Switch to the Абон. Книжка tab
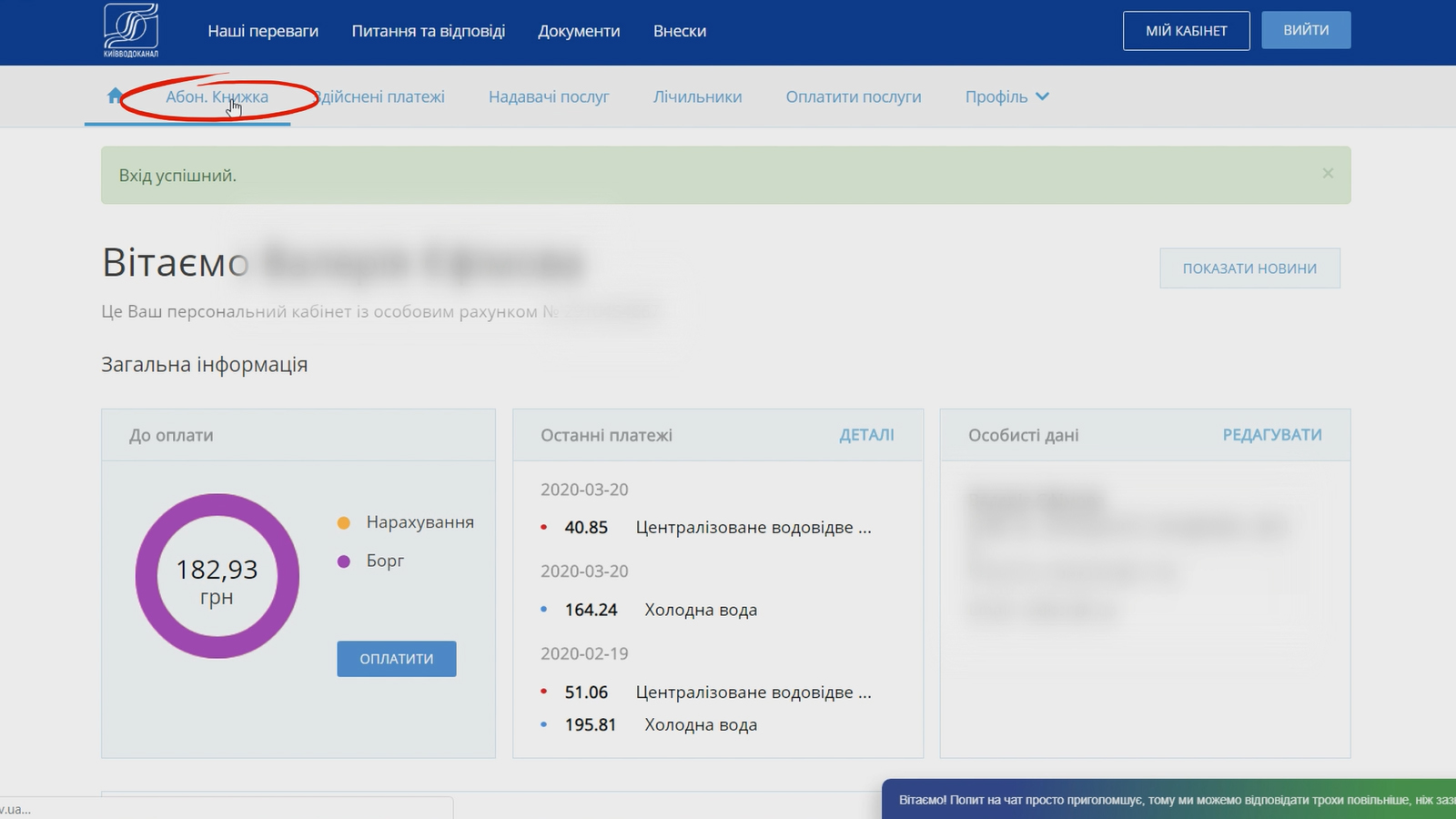The height and width of the screenshot is (819, 1456). [217, 96]
